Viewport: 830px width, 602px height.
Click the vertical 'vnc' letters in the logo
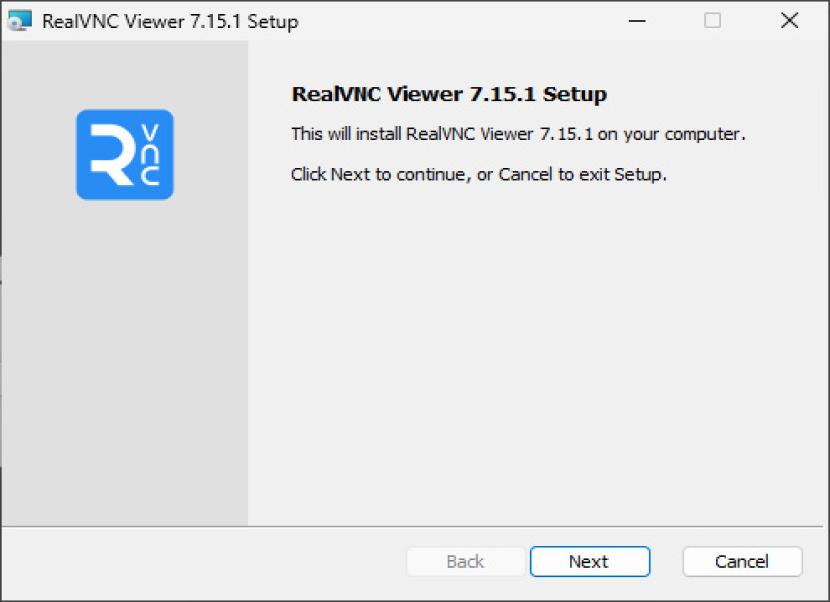[x=150, y=155]
